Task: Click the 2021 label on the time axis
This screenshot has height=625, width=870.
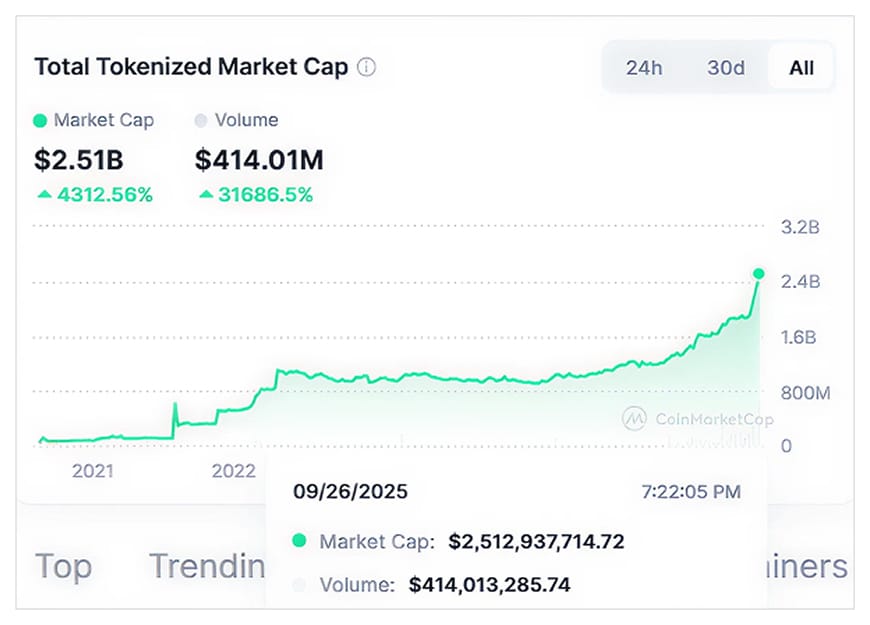Action: (93, 471)
